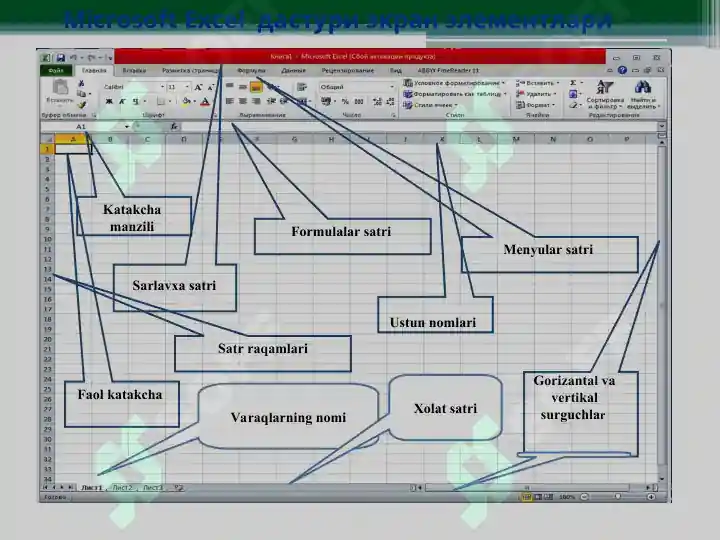Screen dimensions: 720x540
Task: Click the AutoSum sigma icon
Action: 573,83
